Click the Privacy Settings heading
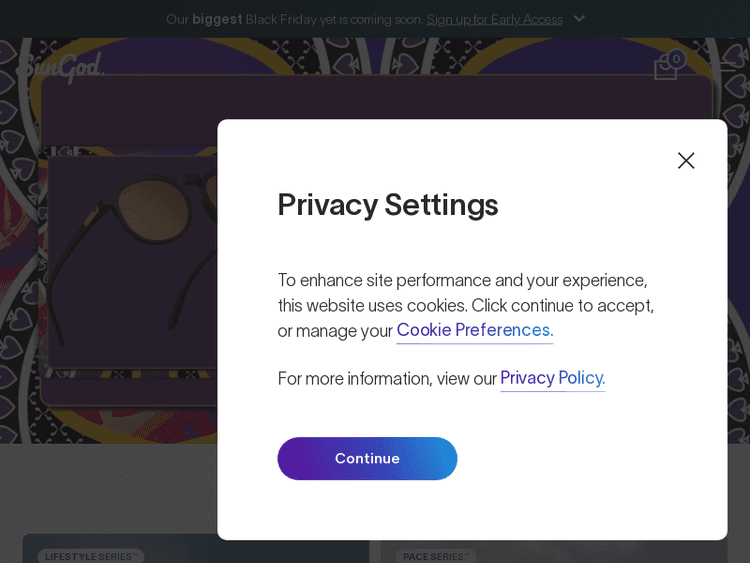The height and width of the screenshot is (563, 750). [388, 204]
